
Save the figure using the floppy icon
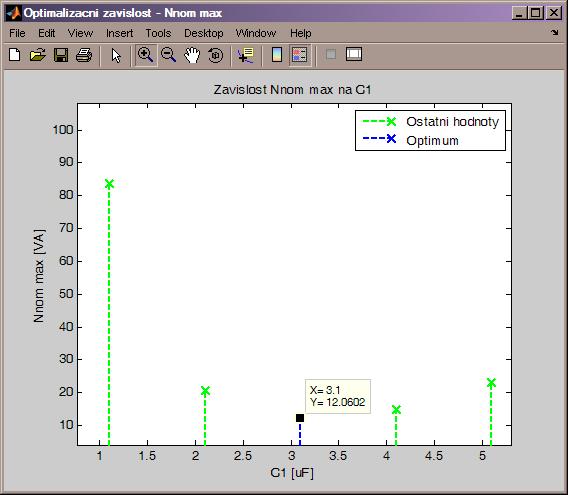pyautogui.click(x=61, y=55)
